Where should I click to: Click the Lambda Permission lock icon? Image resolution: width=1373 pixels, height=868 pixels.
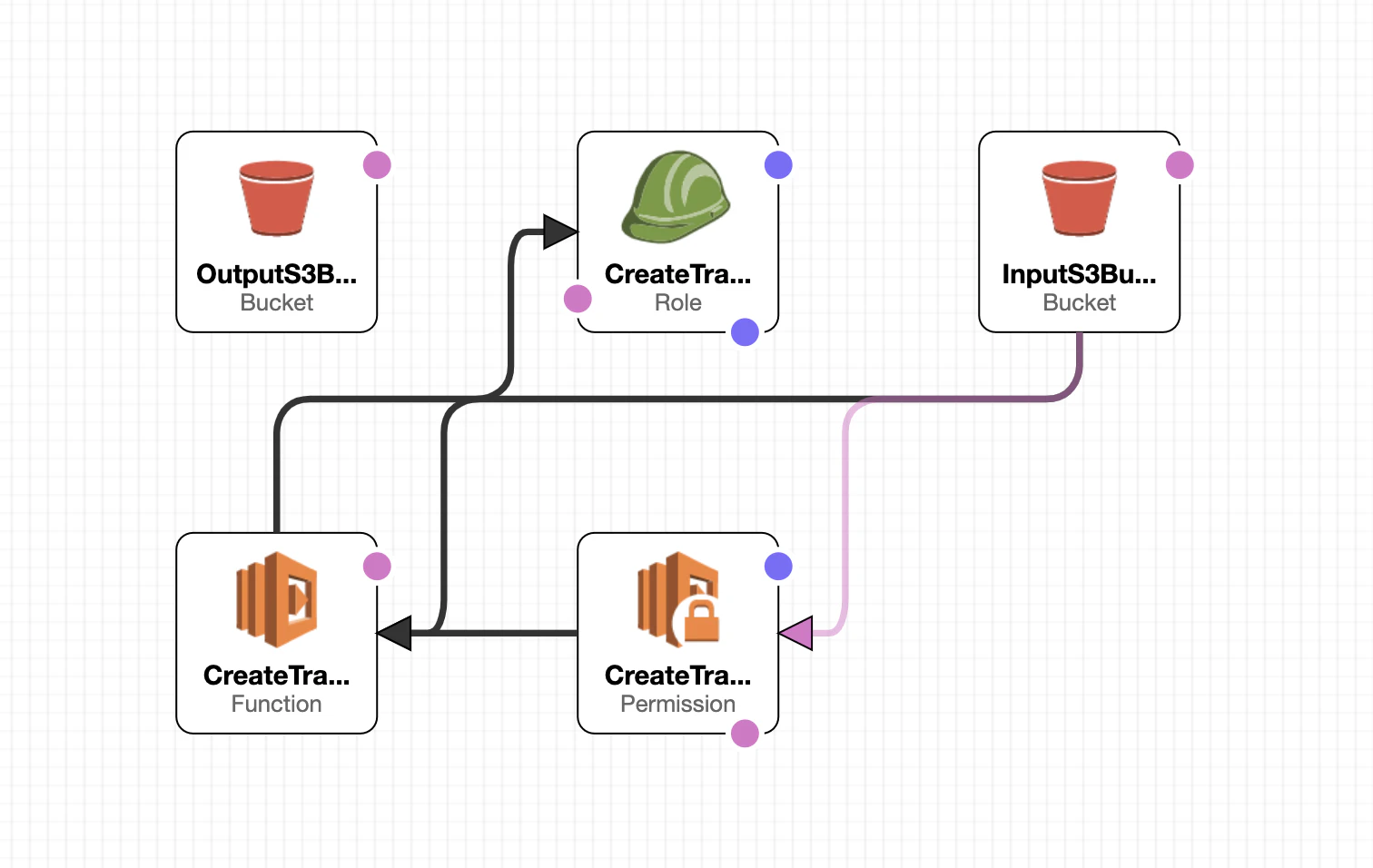[x=679, y=599]
